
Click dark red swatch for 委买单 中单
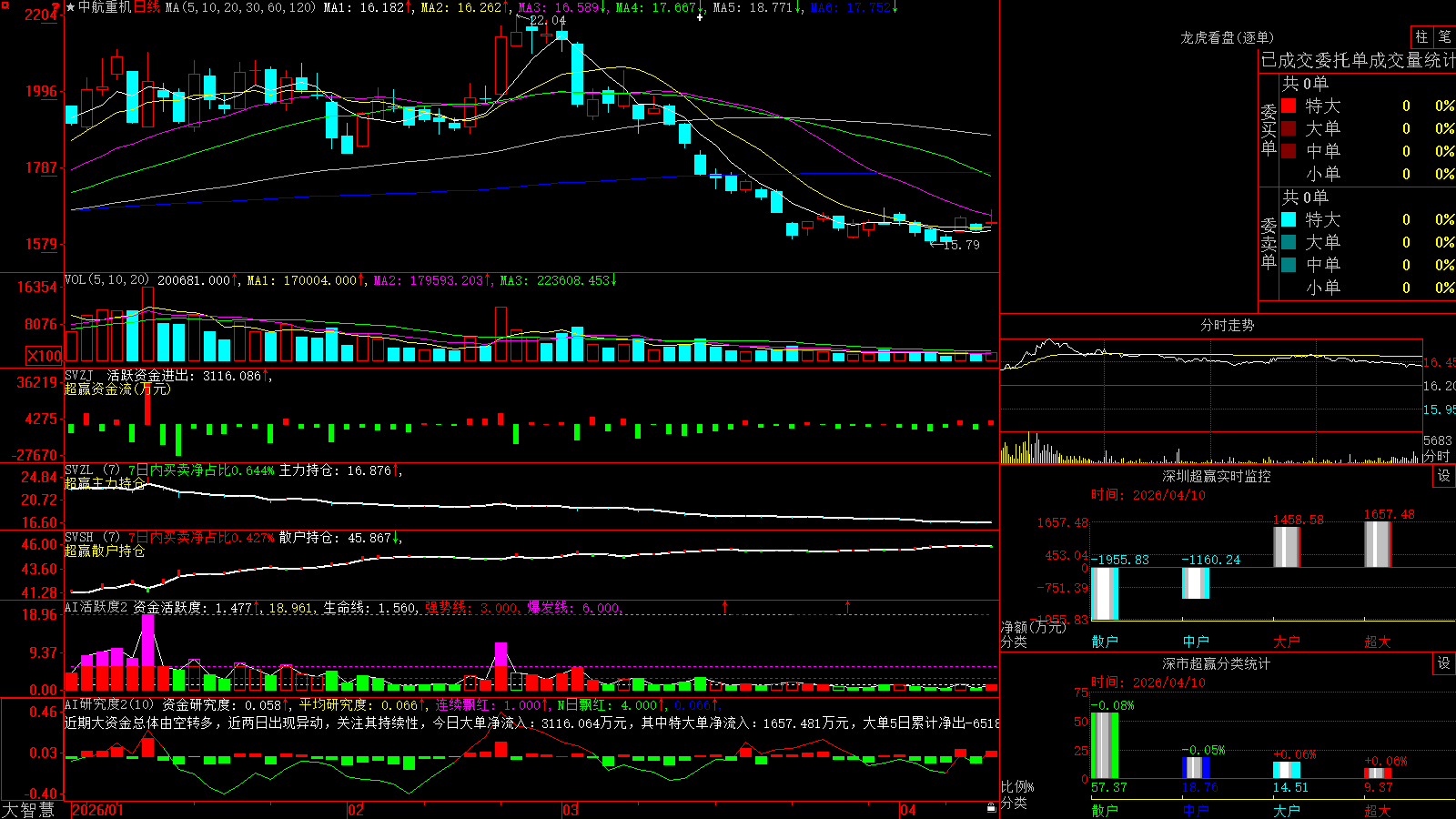point(1289,151)
